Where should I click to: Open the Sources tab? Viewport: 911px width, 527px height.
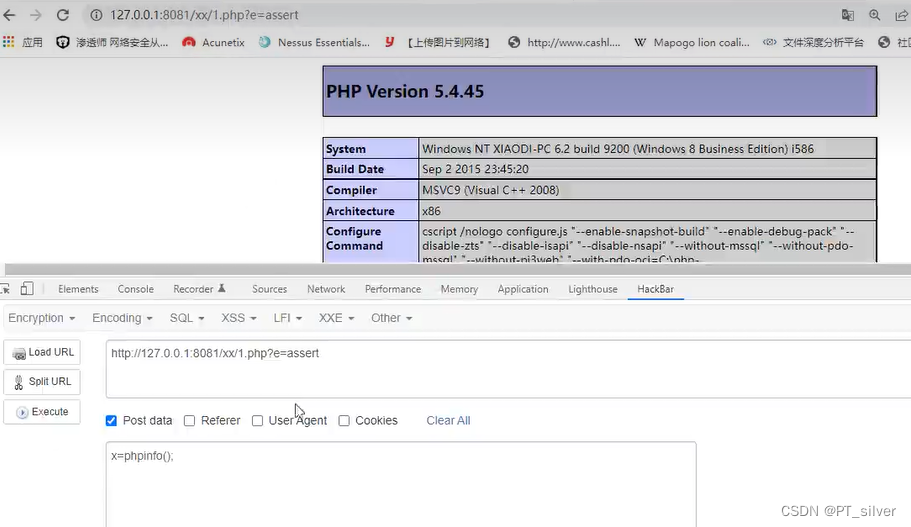pos(269,289)
